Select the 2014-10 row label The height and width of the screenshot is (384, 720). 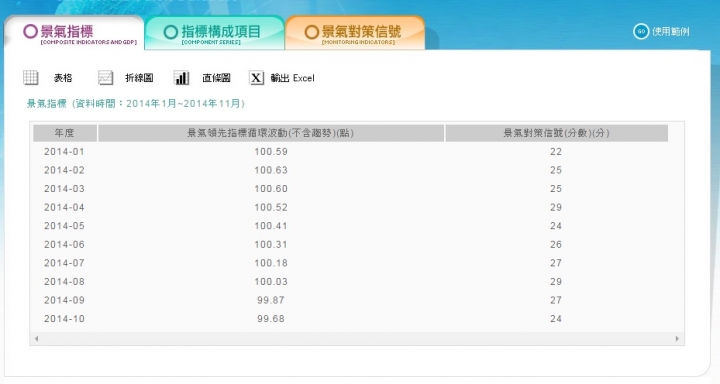point(64,319)
